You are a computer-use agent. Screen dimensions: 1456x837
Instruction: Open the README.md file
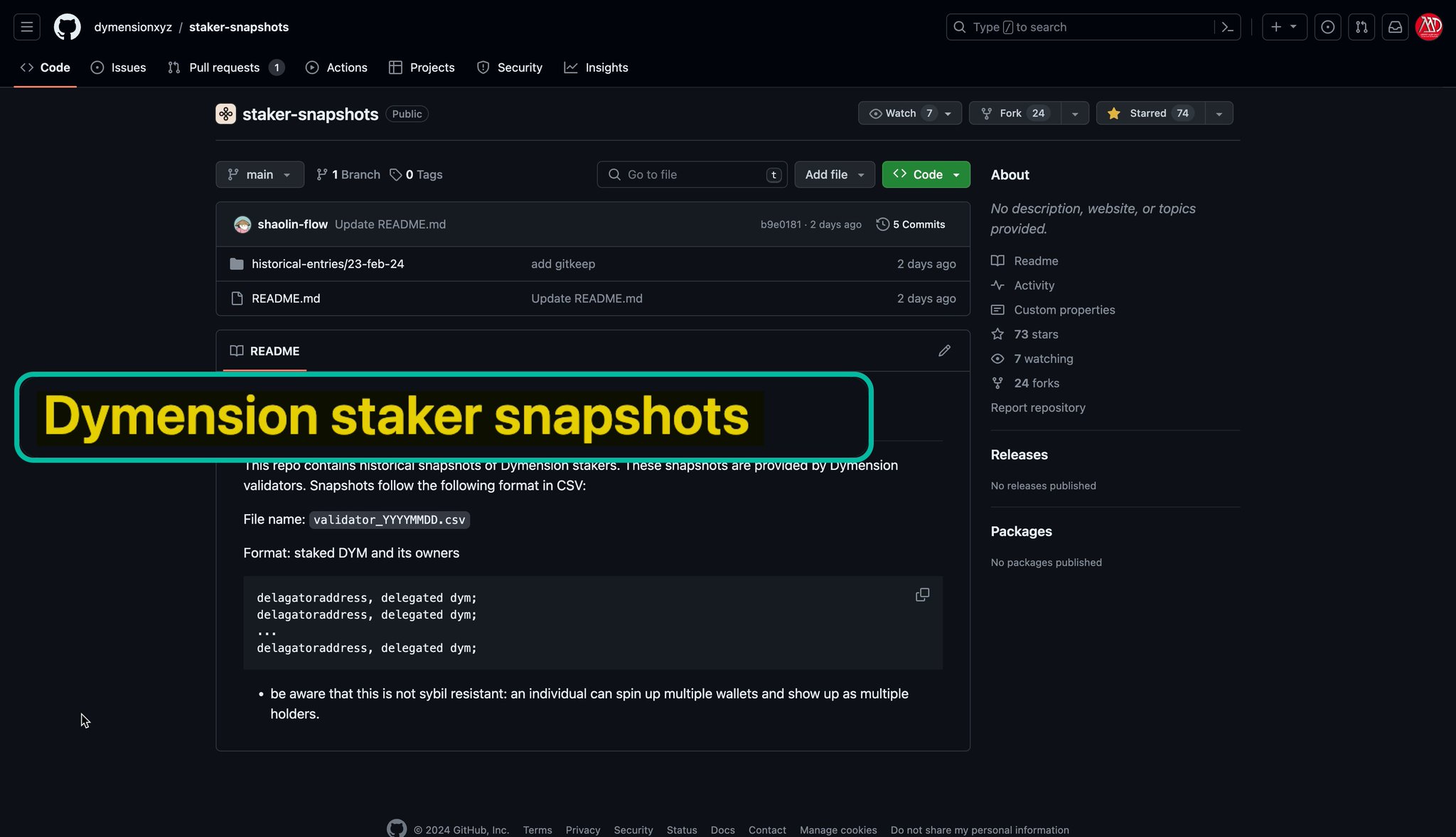pyautogui.click(x=286, y=299)
